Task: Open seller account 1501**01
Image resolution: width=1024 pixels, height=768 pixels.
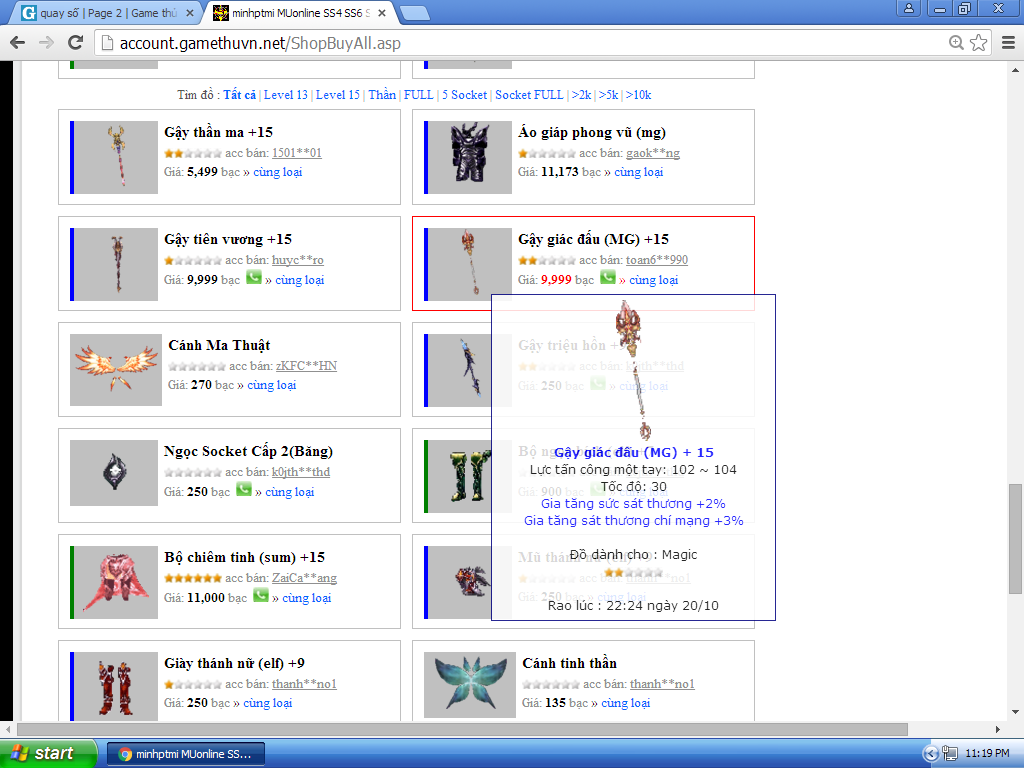Action: click(x=296, y=153)
